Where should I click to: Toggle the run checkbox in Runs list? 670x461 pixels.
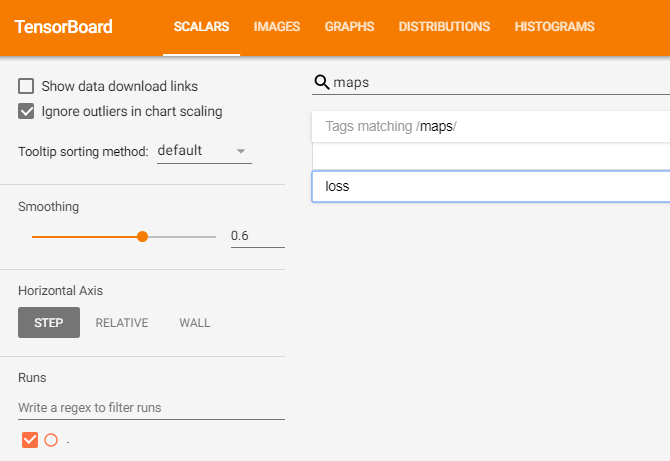(30, 440)
